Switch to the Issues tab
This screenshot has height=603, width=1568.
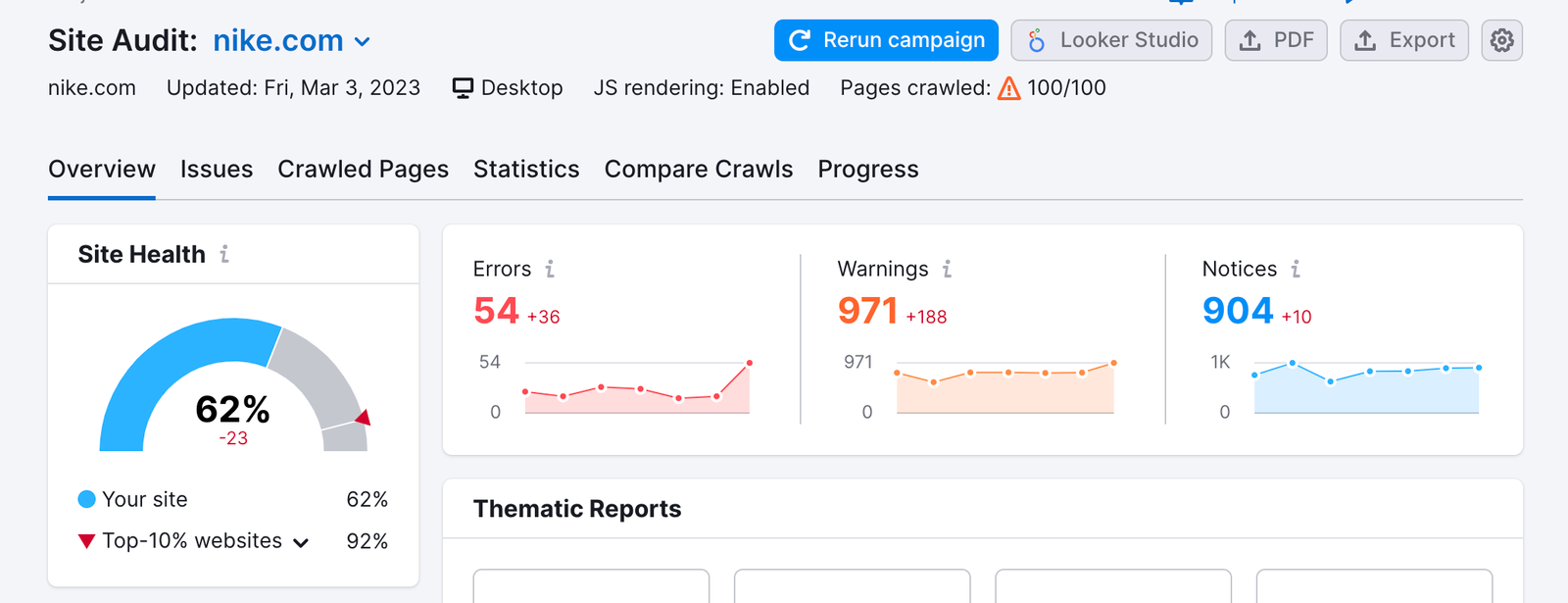point(217,170)
